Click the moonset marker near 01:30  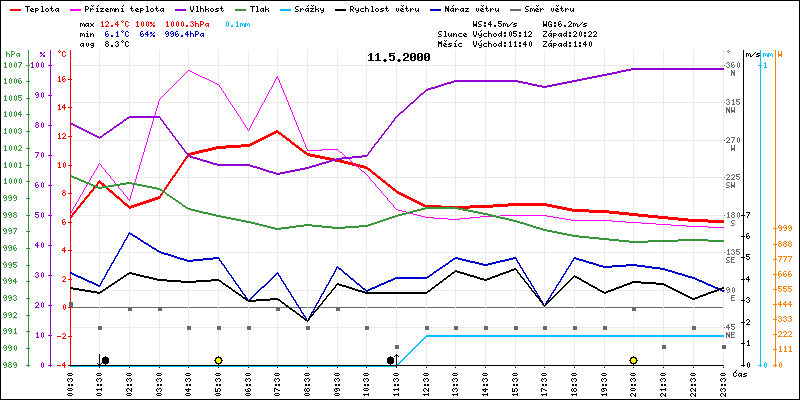pos(103,360)
